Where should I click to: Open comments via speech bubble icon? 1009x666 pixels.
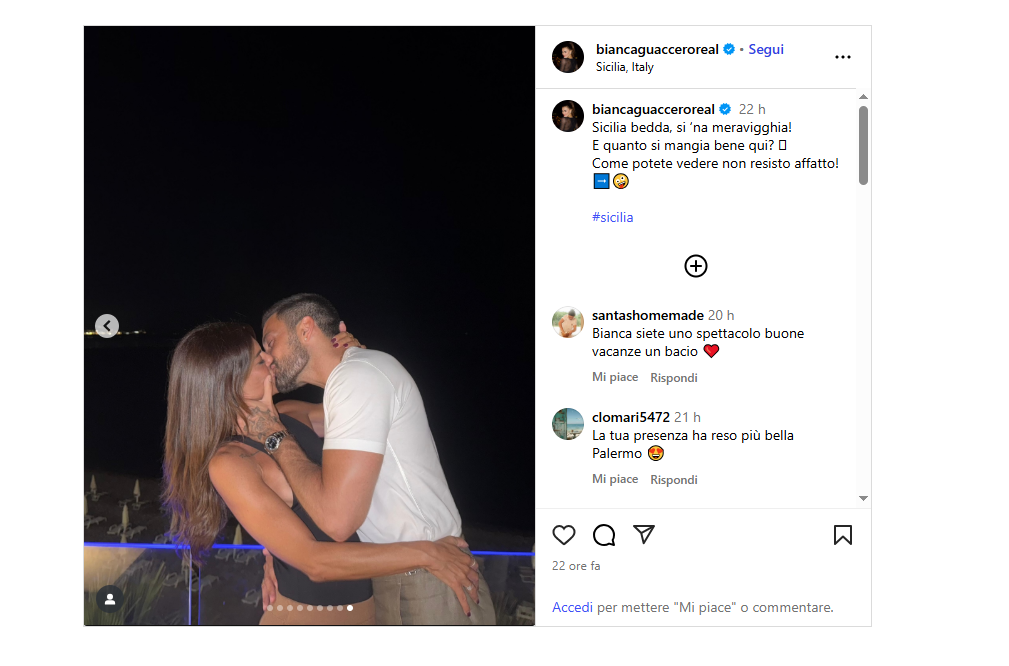coord(604,535)
